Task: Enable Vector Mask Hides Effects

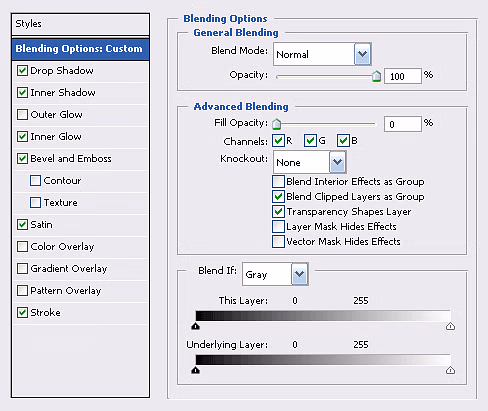Action: [278, 241]
